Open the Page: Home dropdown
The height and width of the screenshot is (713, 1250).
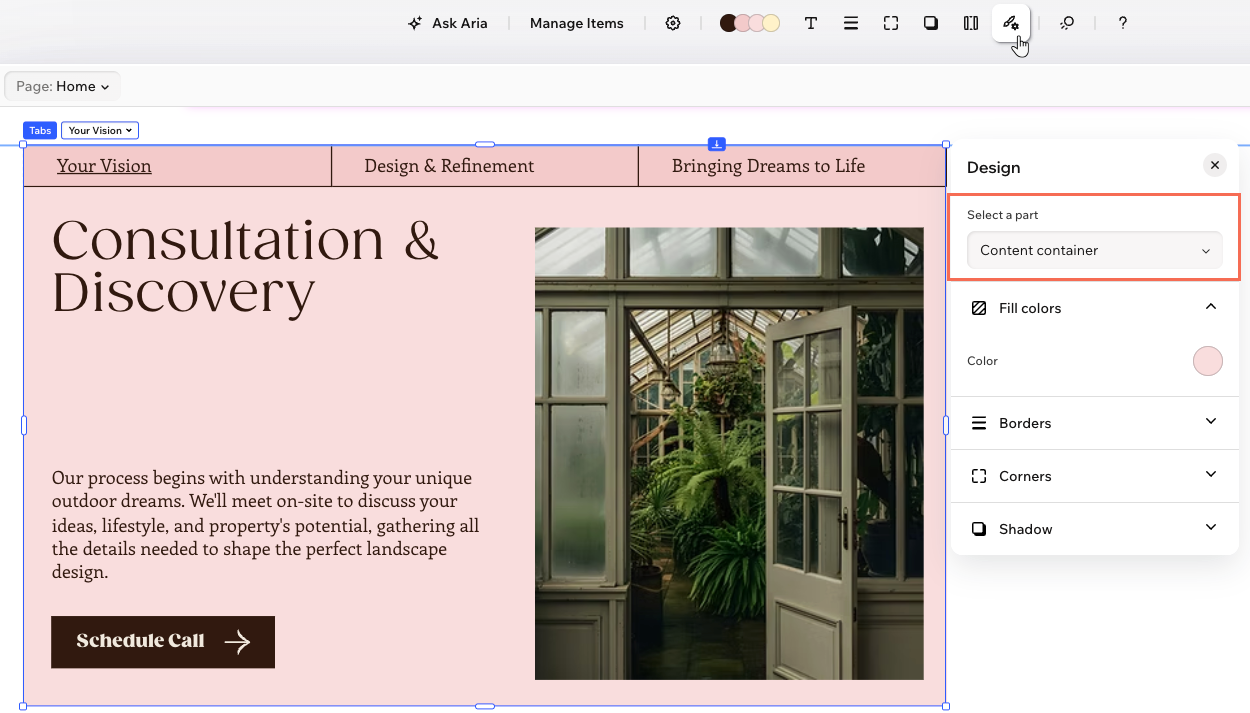63,86
